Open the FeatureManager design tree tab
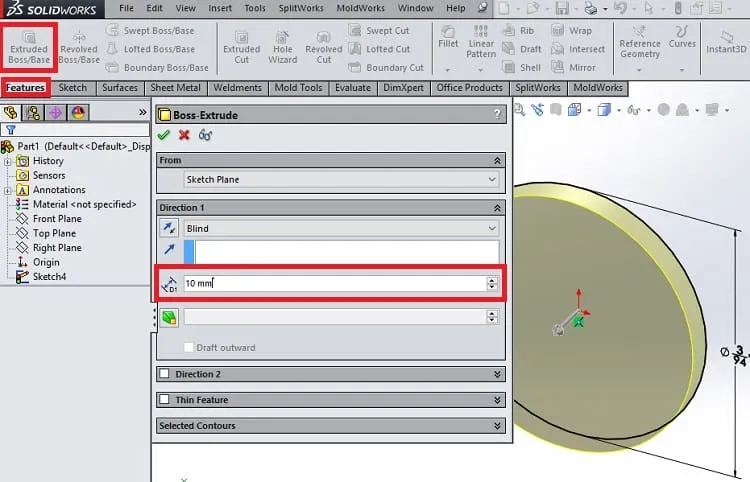750x482 pixels. [11, 113]
